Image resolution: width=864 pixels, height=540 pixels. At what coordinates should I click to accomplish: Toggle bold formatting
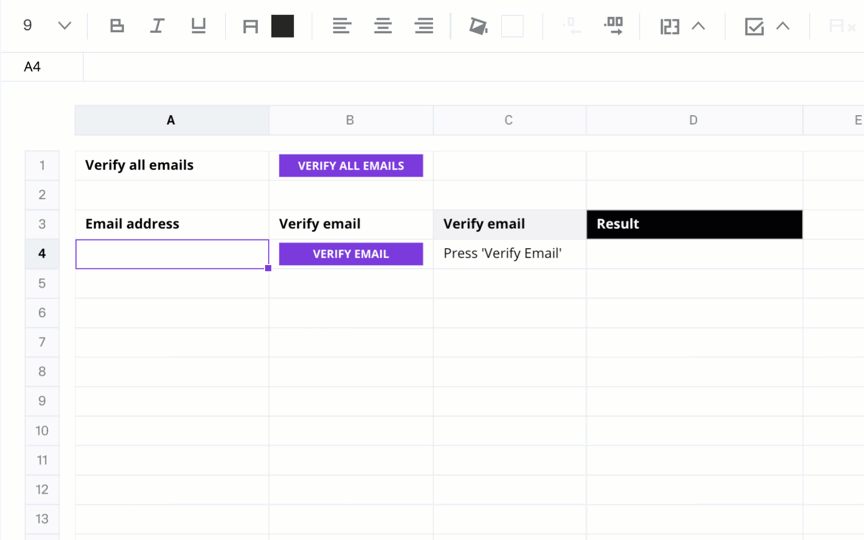click(117, 26)
